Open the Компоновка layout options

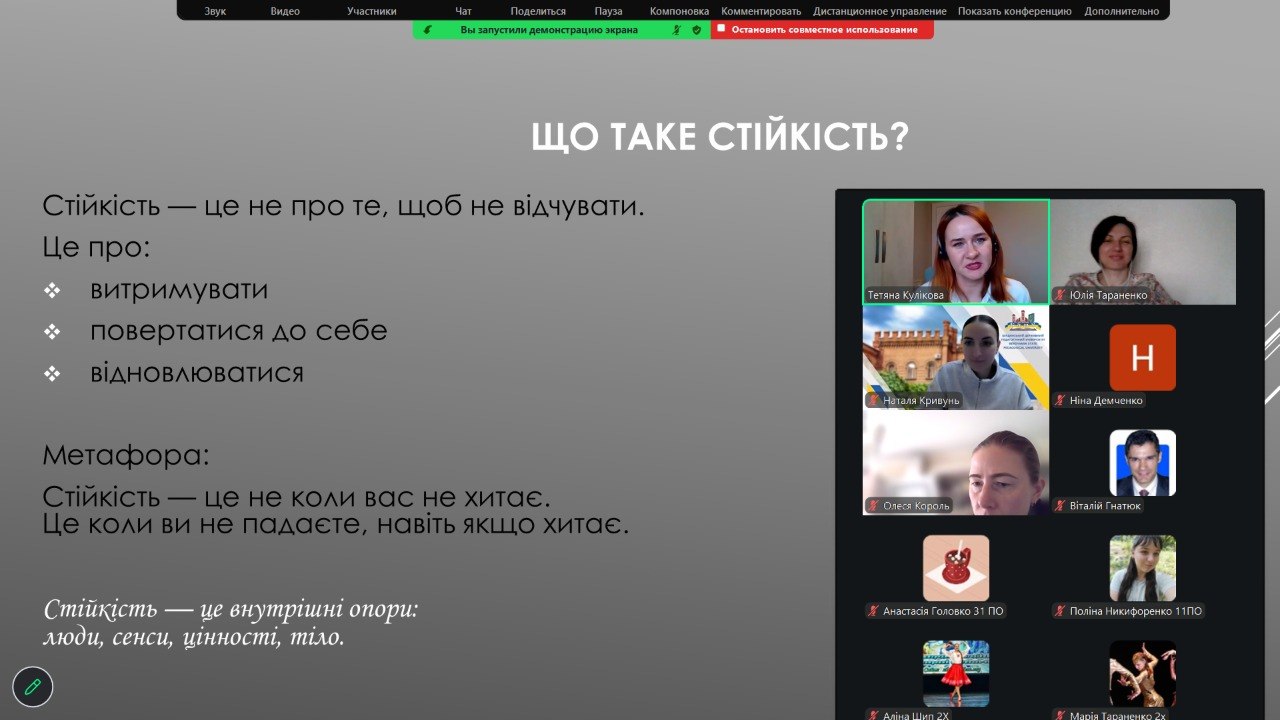click(x=679, y=11)
